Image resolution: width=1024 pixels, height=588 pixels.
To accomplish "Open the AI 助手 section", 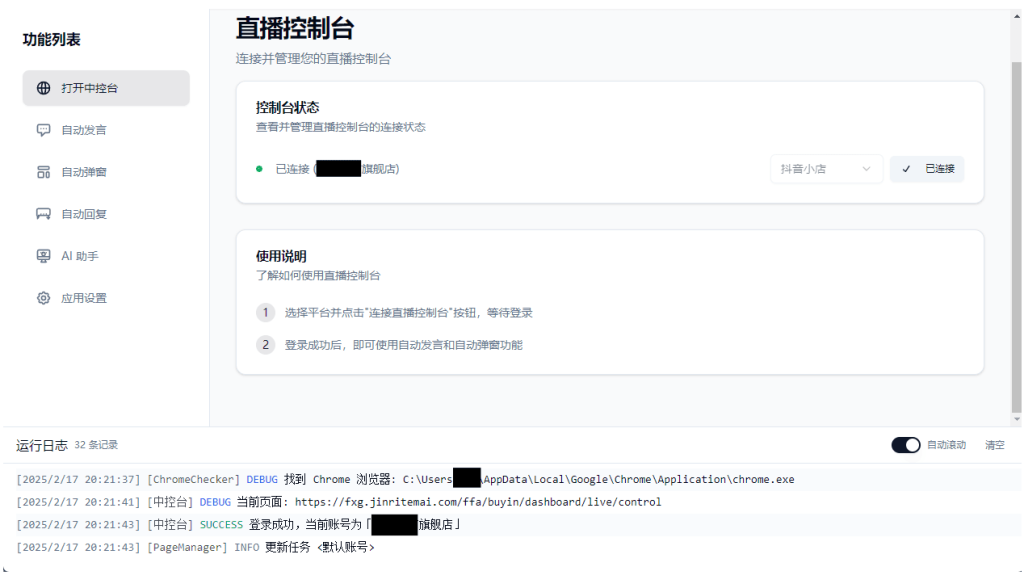I will point(106,256).
